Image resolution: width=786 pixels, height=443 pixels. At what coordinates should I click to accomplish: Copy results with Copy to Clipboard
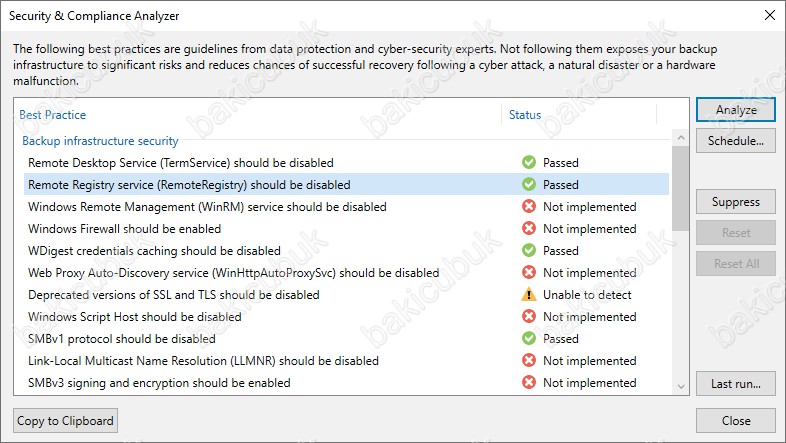(66, 421)
